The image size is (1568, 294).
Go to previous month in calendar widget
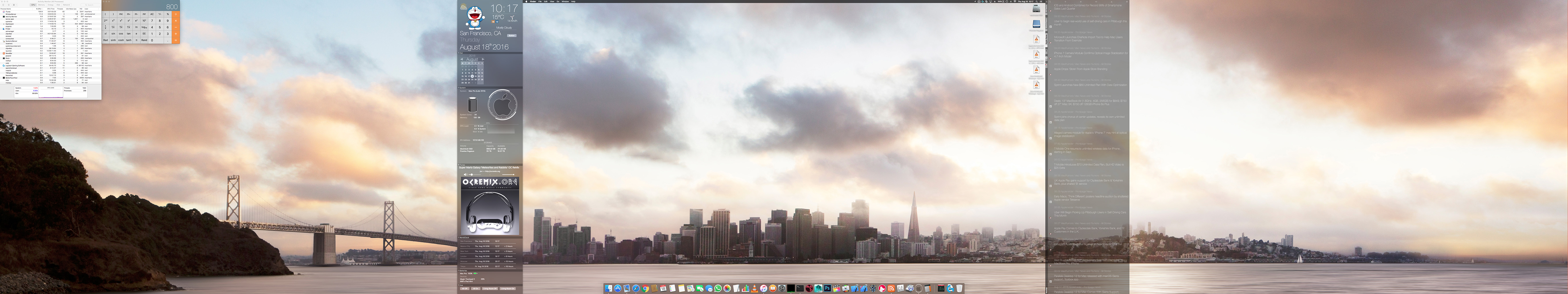coord(461,60)
